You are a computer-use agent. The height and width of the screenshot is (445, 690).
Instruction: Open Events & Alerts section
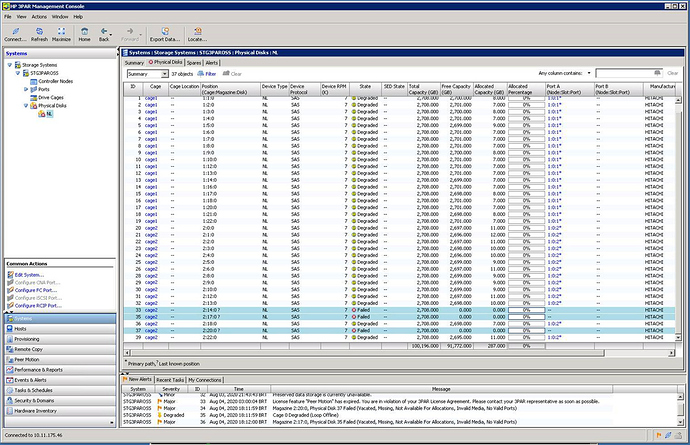click(60, 380)
